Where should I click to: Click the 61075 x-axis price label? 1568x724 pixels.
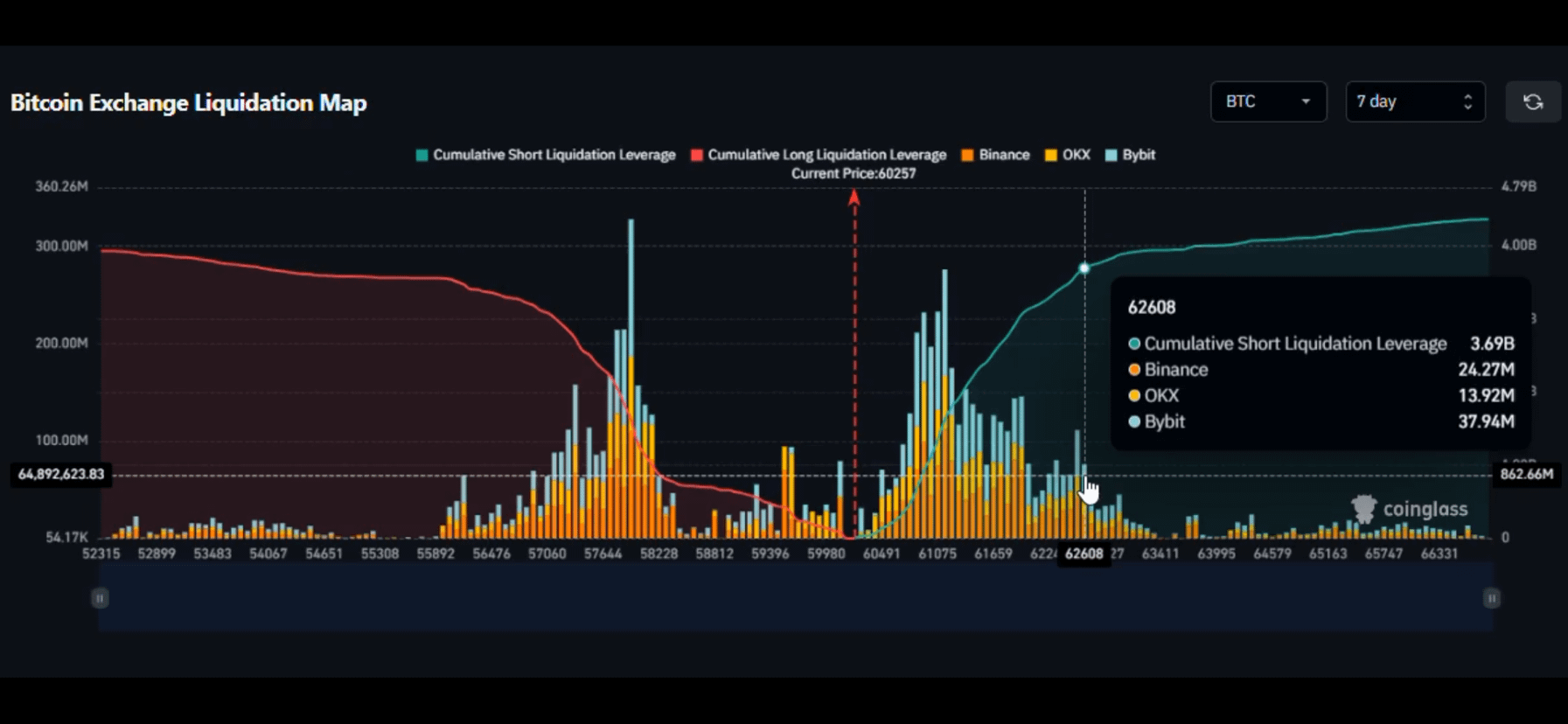[937, 553]
